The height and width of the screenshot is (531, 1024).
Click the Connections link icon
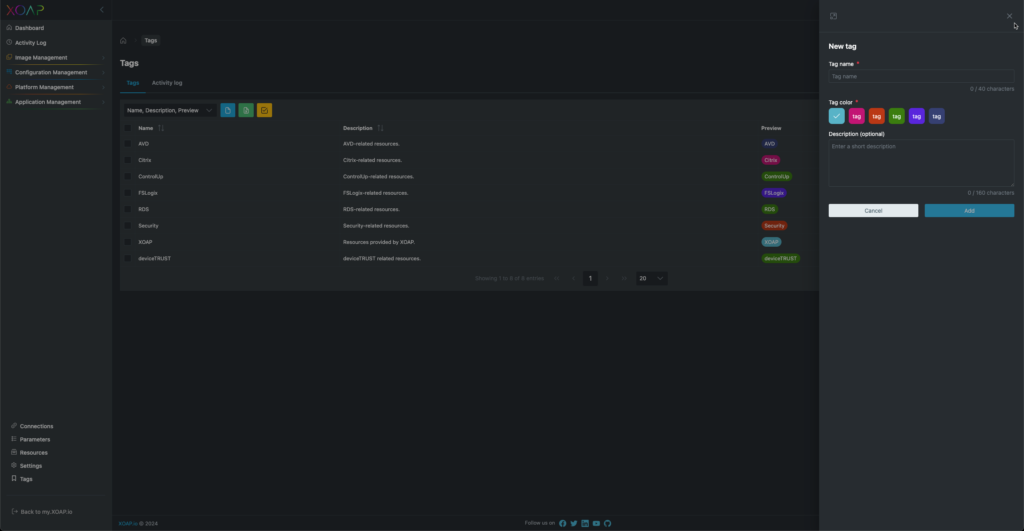pyautogui.click(x=14, y=426)
